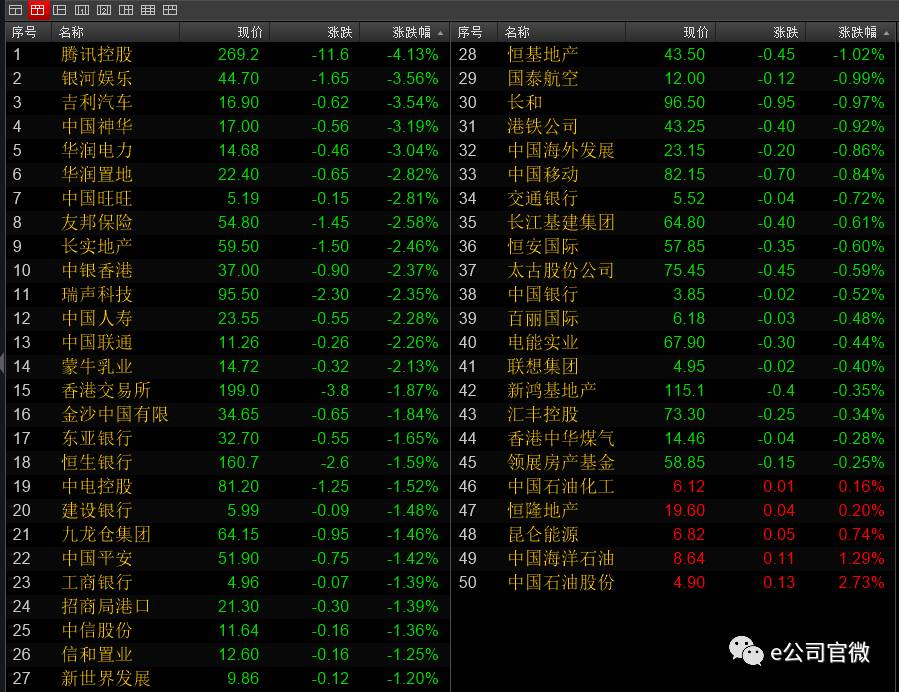The width and height of the screenshot is (899, 692).
Task: Select 中国石油化工 stock
Action: [561, 486]
